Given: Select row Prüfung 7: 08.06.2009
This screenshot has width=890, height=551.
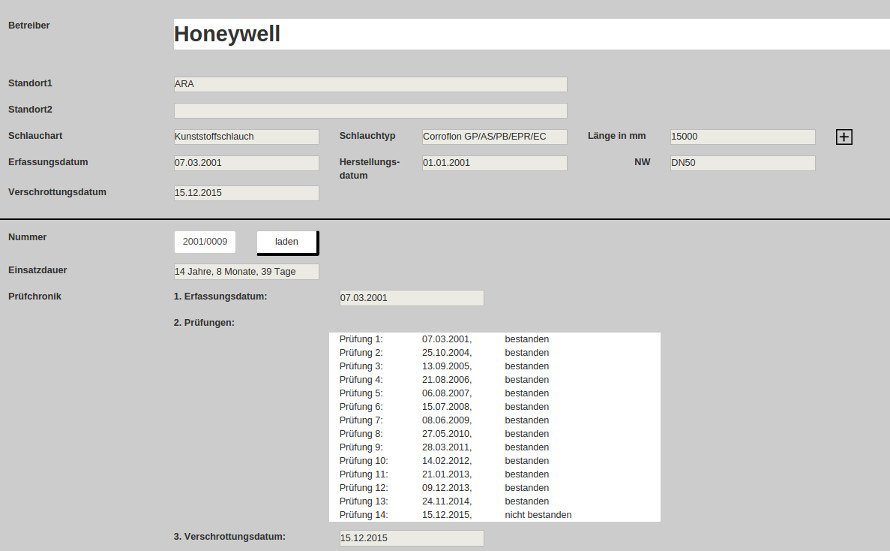Looking at the screenshot, I should click(494, 420).
